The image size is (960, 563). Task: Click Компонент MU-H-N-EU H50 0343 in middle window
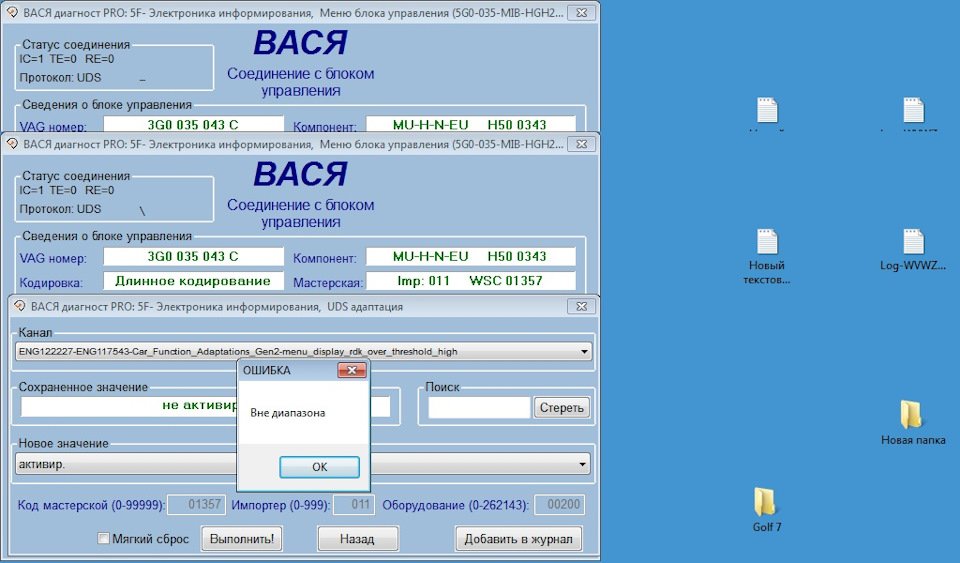470,256
